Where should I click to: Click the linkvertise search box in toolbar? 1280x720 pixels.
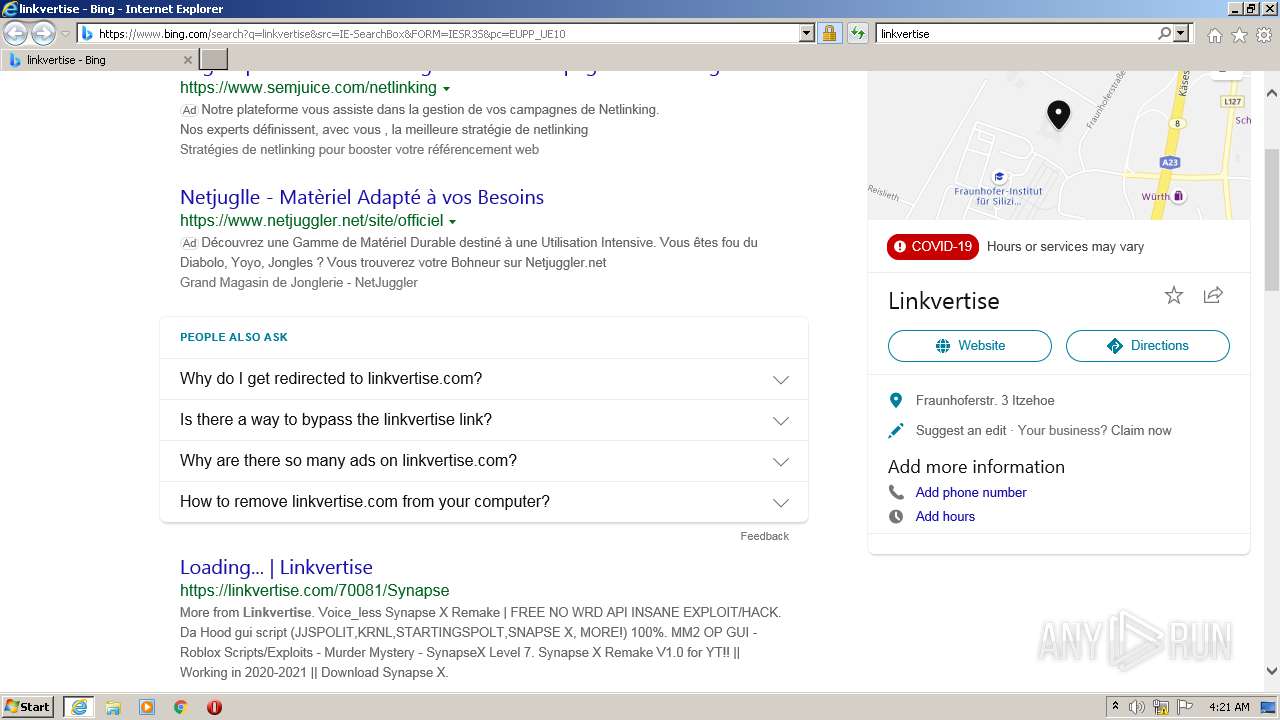[1016, 33]
